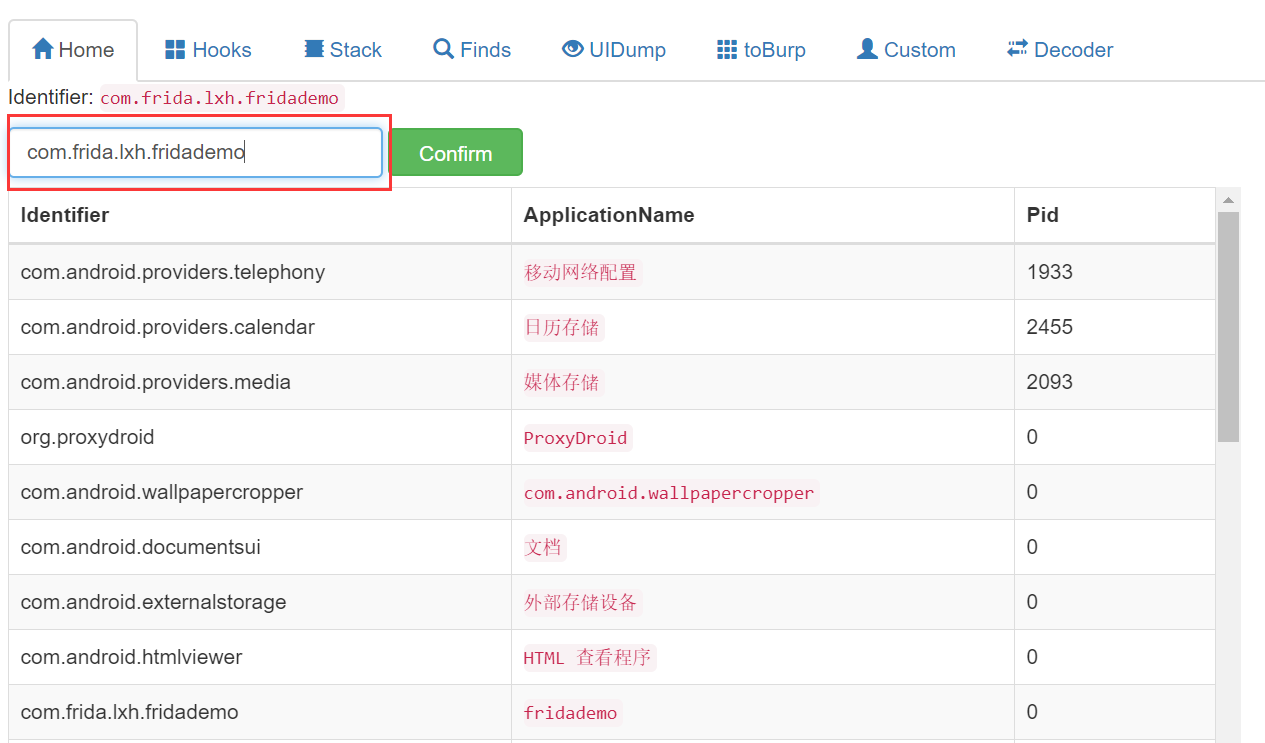1265x743 pixels.
Task: Click the green Confirm button
Action: point(456,153)
